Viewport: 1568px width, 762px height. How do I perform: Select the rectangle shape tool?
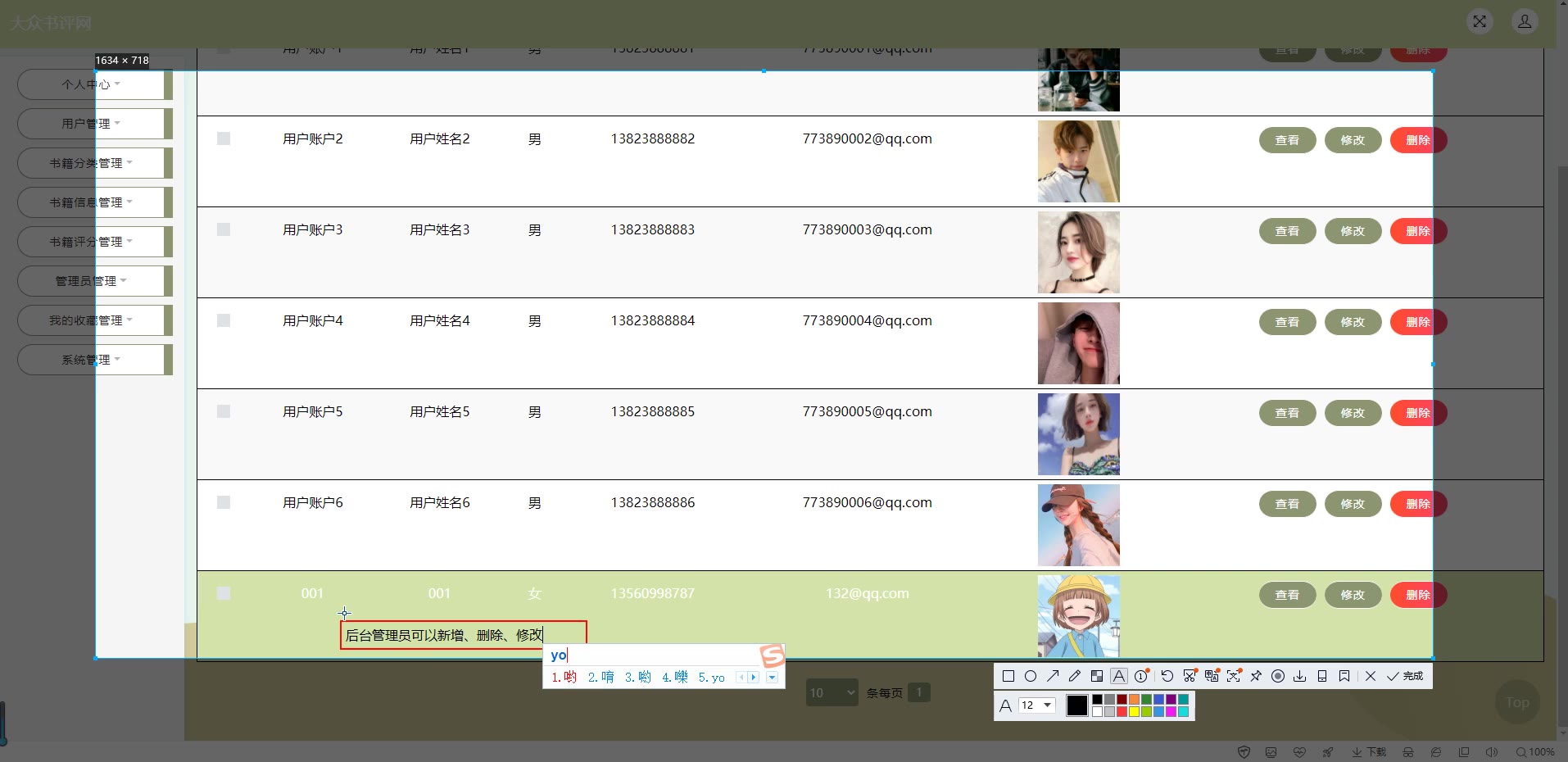pos(1008,676)
